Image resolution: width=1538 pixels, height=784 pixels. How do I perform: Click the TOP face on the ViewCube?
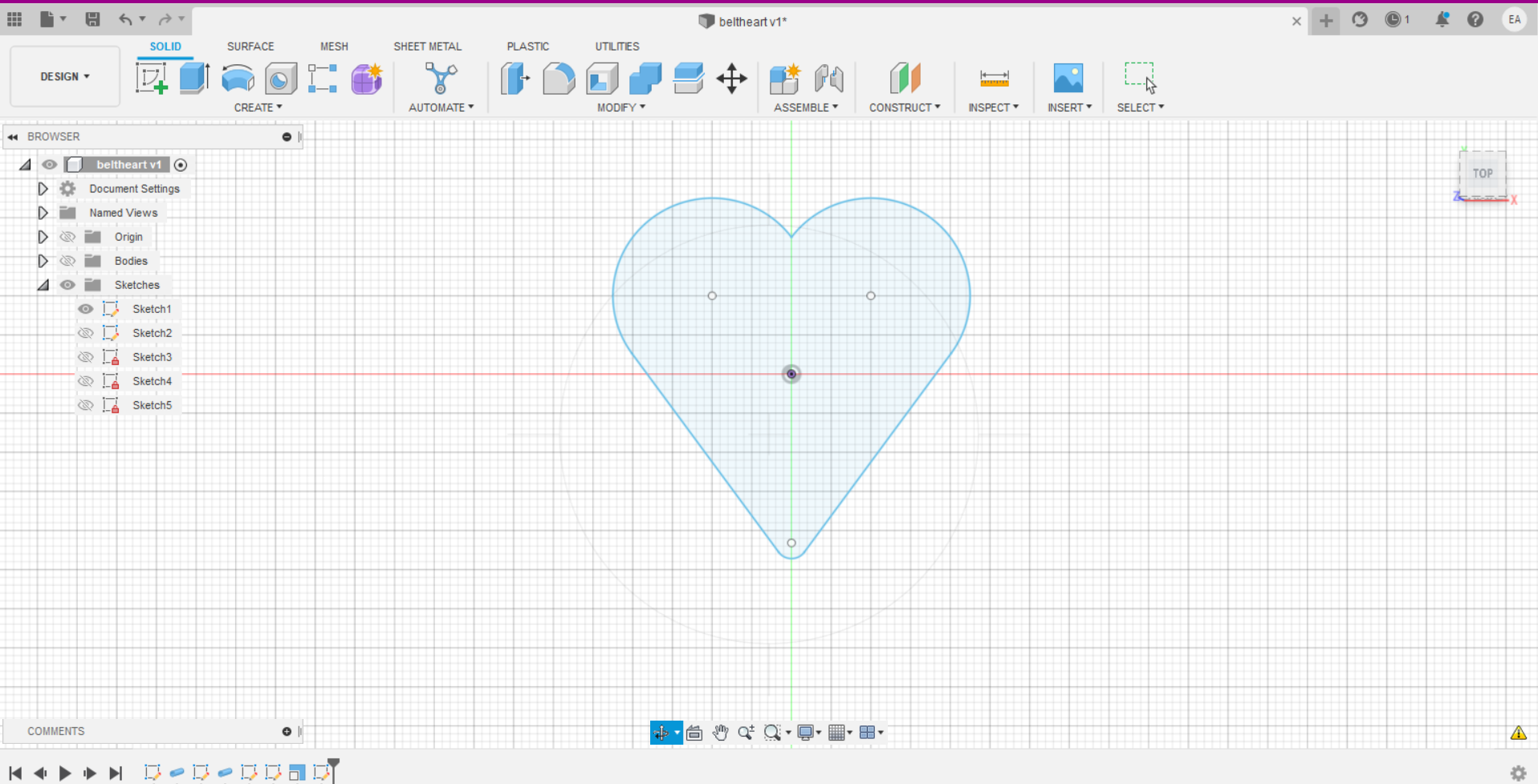1483,173
